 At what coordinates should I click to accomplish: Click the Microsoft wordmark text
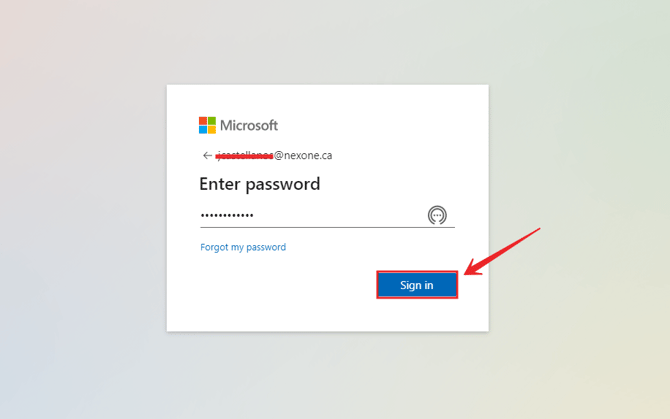point(249,125)
